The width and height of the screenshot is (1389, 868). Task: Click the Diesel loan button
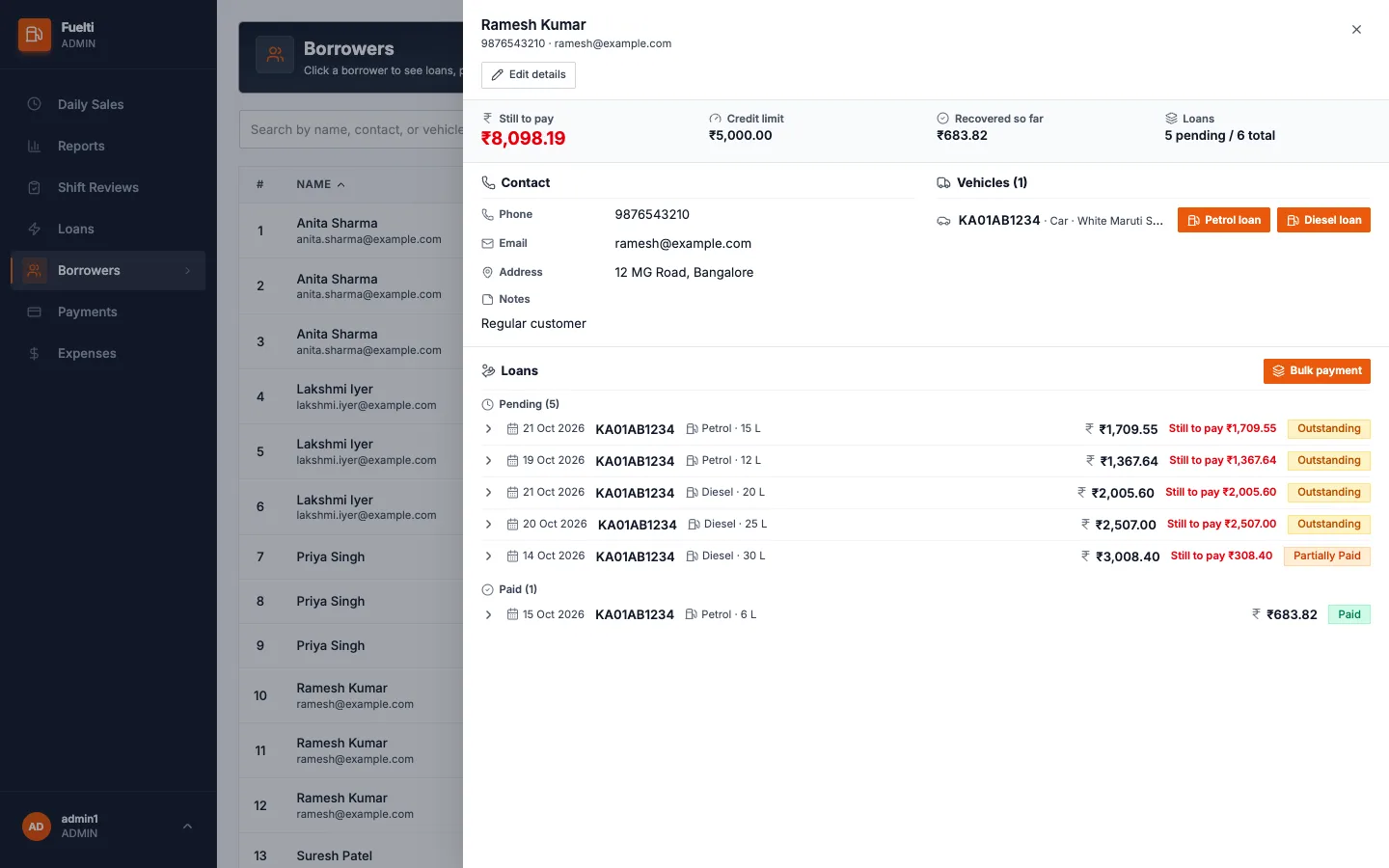click(x=1323, y=220)
